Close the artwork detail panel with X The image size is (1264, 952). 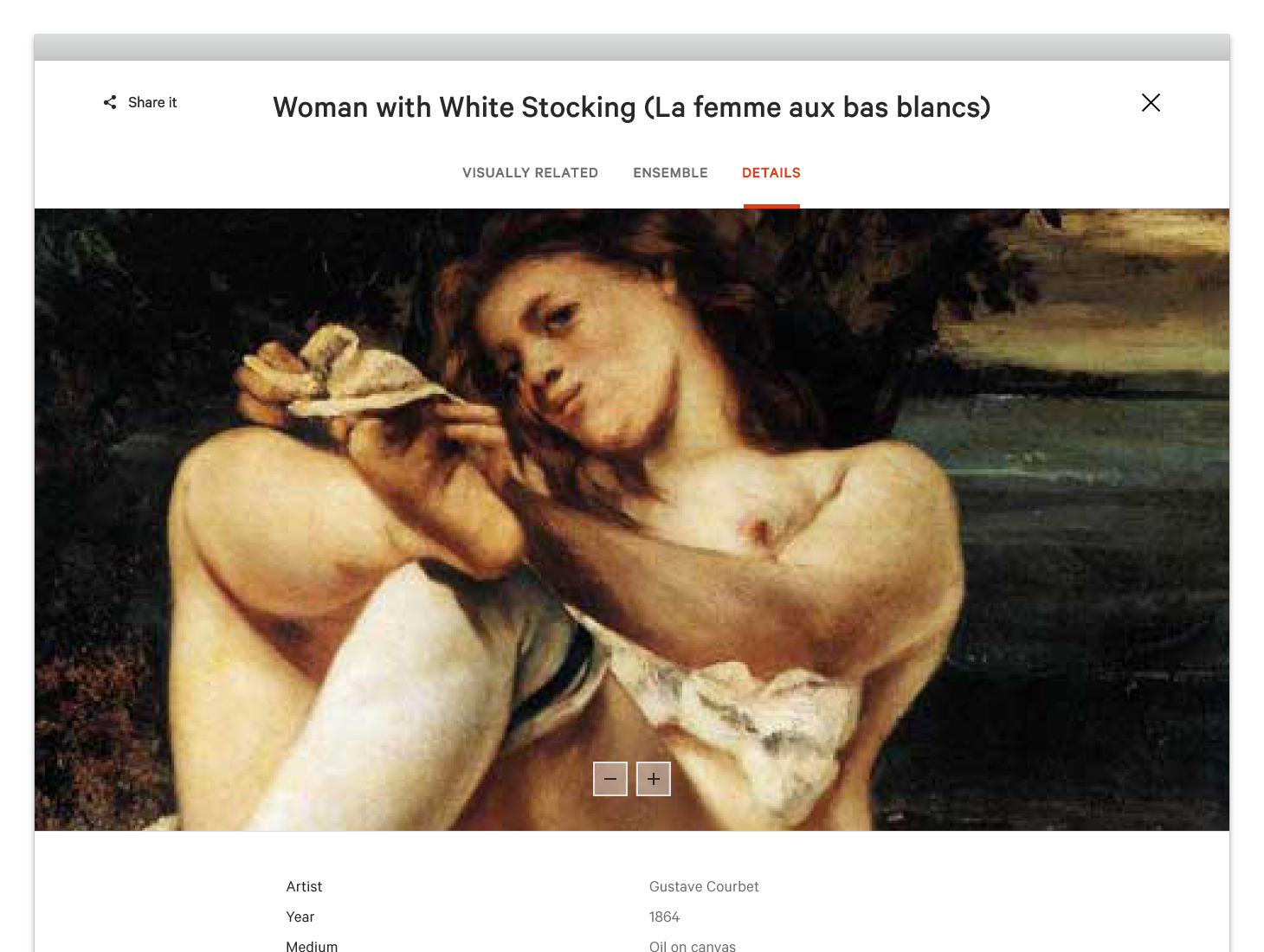pos(1151,103)
